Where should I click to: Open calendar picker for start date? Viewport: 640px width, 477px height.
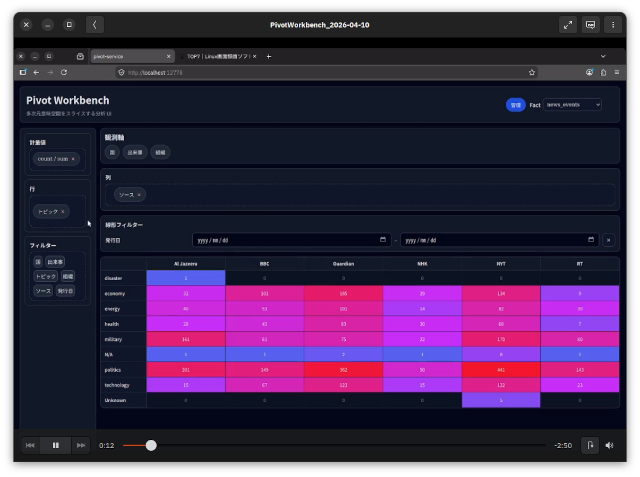click(383, 240)
